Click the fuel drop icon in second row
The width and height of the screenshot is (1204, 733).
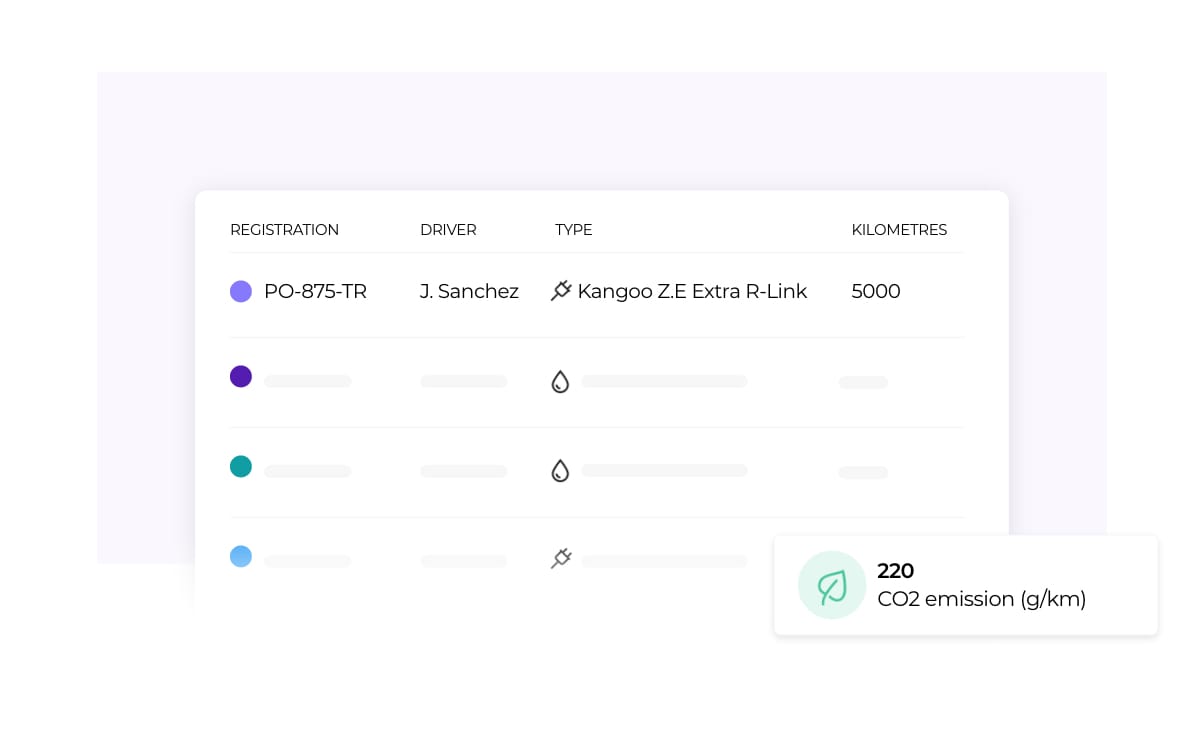pos(560,381)
